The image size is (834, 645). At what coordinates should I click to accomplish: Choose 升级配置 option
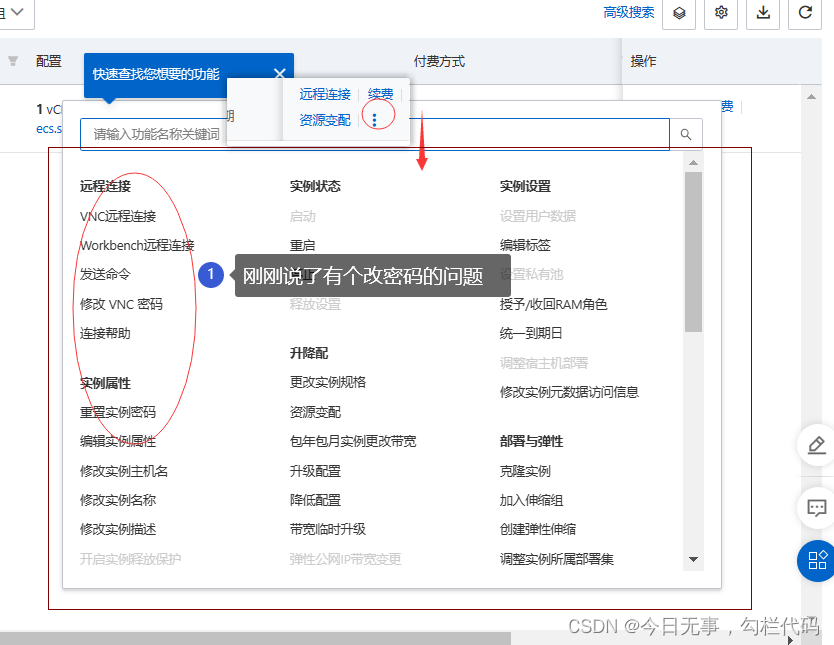coord(315,471)
